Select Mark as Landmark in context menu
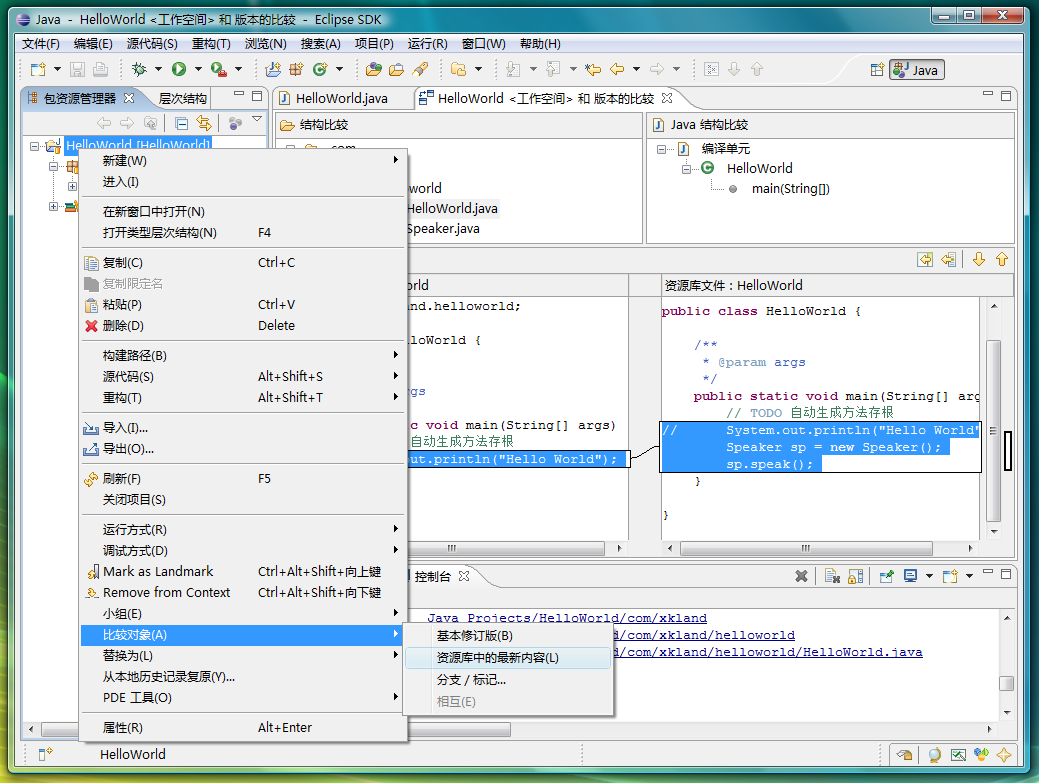1039x783 pixels. (x=243, y=572)
